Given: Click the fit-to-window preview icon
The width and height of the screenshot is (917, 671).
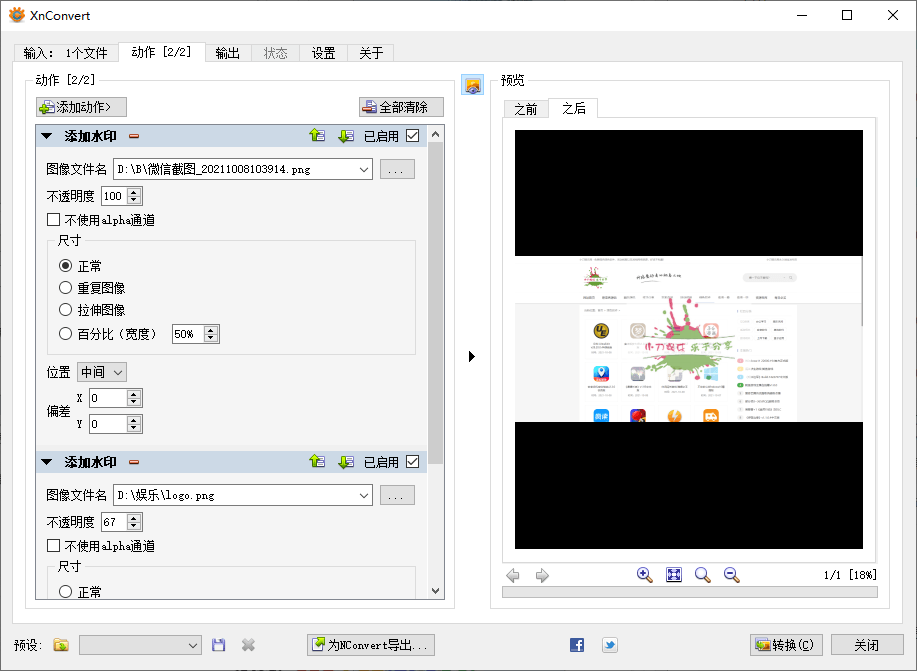Looking at the screenshot, I should coord(674,575).
